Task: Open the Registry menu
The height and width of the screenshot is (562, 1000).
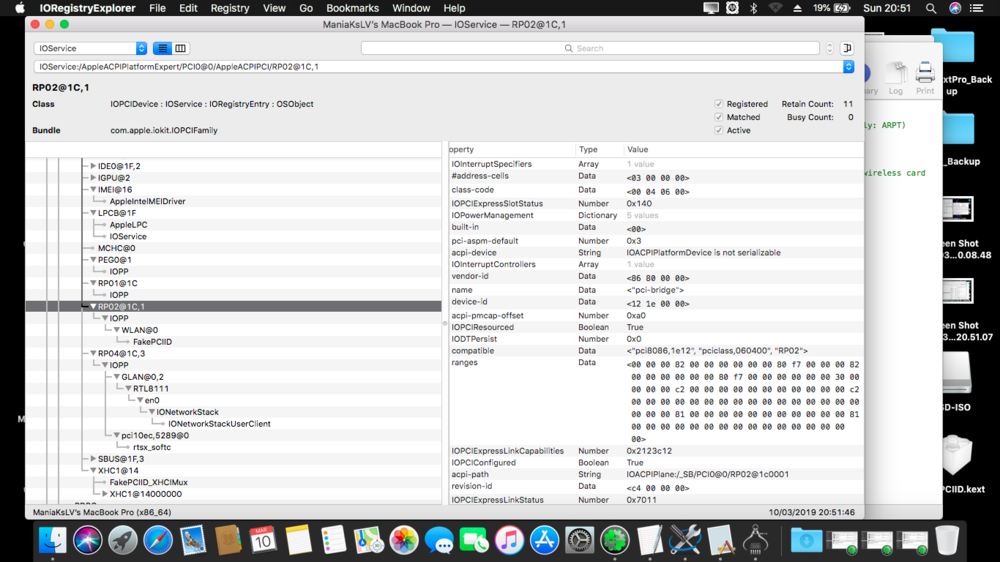Action: point(230,8)
